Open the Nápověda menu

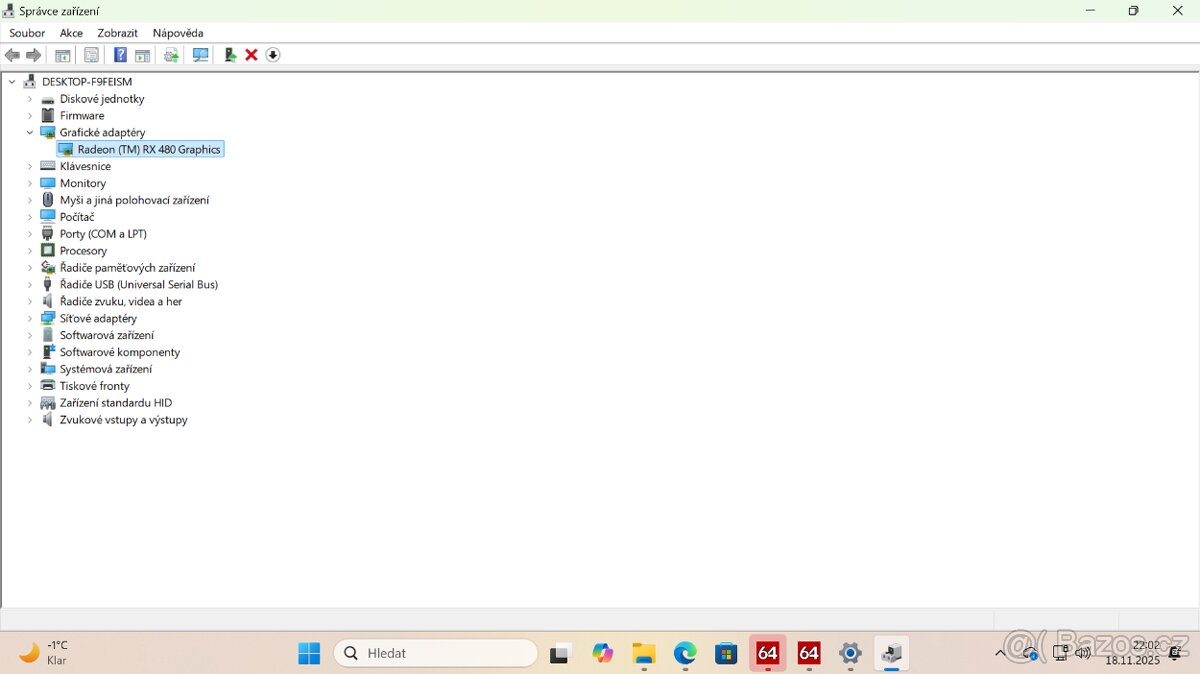click(178, 33)
